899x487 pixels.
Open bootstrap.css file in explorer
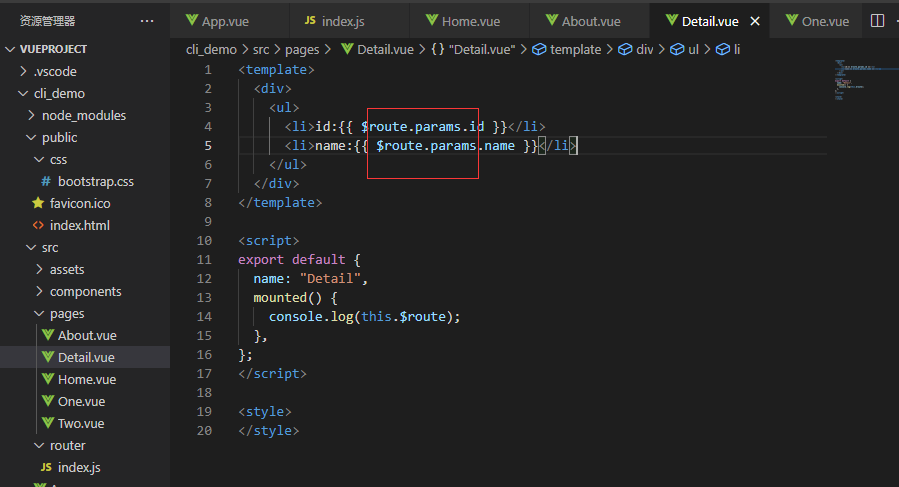85,181
